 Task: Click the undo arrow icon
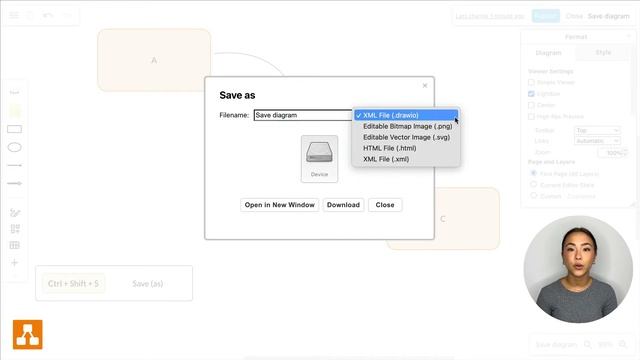point(48,16)
